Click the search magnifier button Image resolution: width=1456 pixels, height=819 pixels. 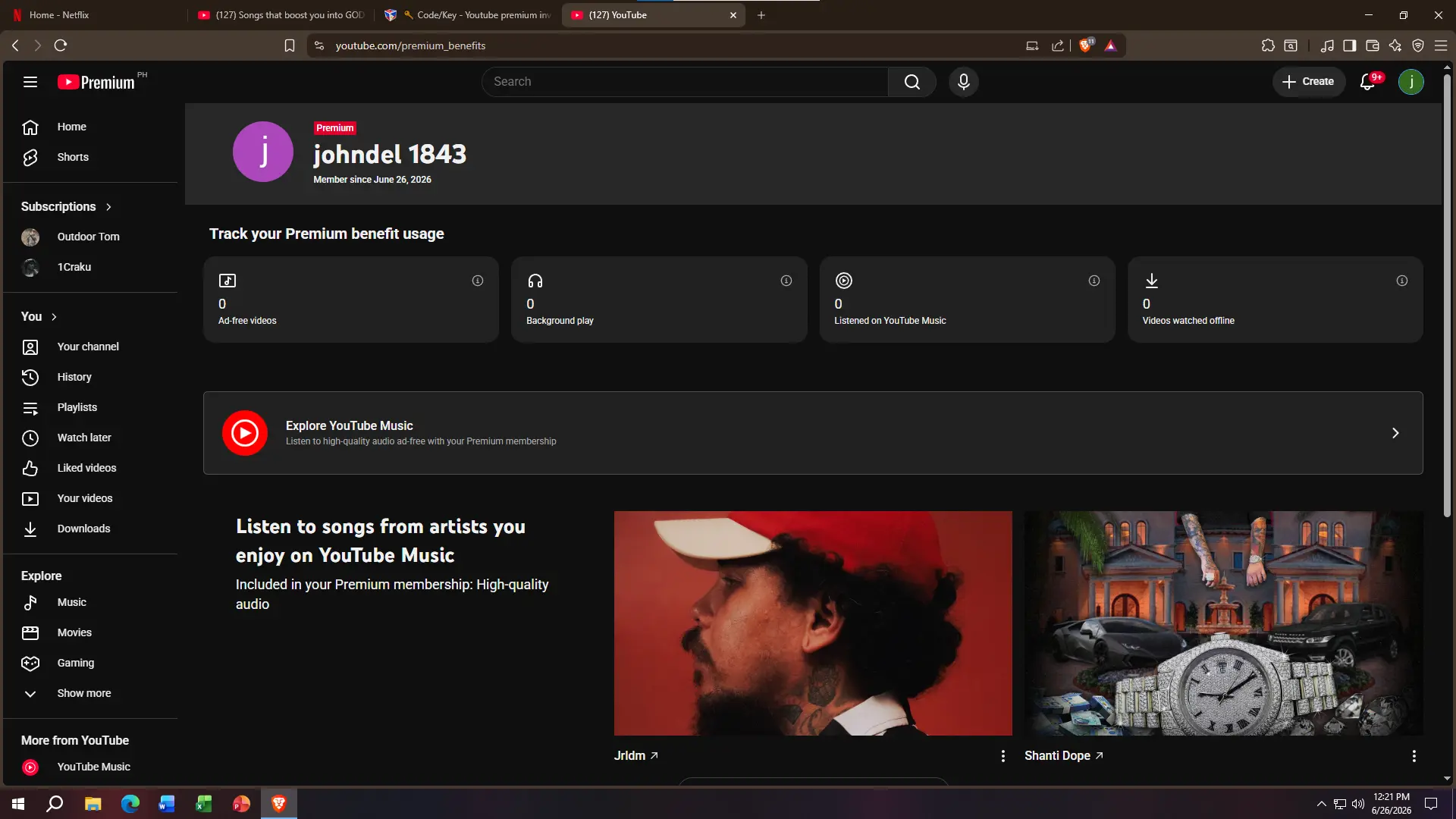tap(912, 82)
